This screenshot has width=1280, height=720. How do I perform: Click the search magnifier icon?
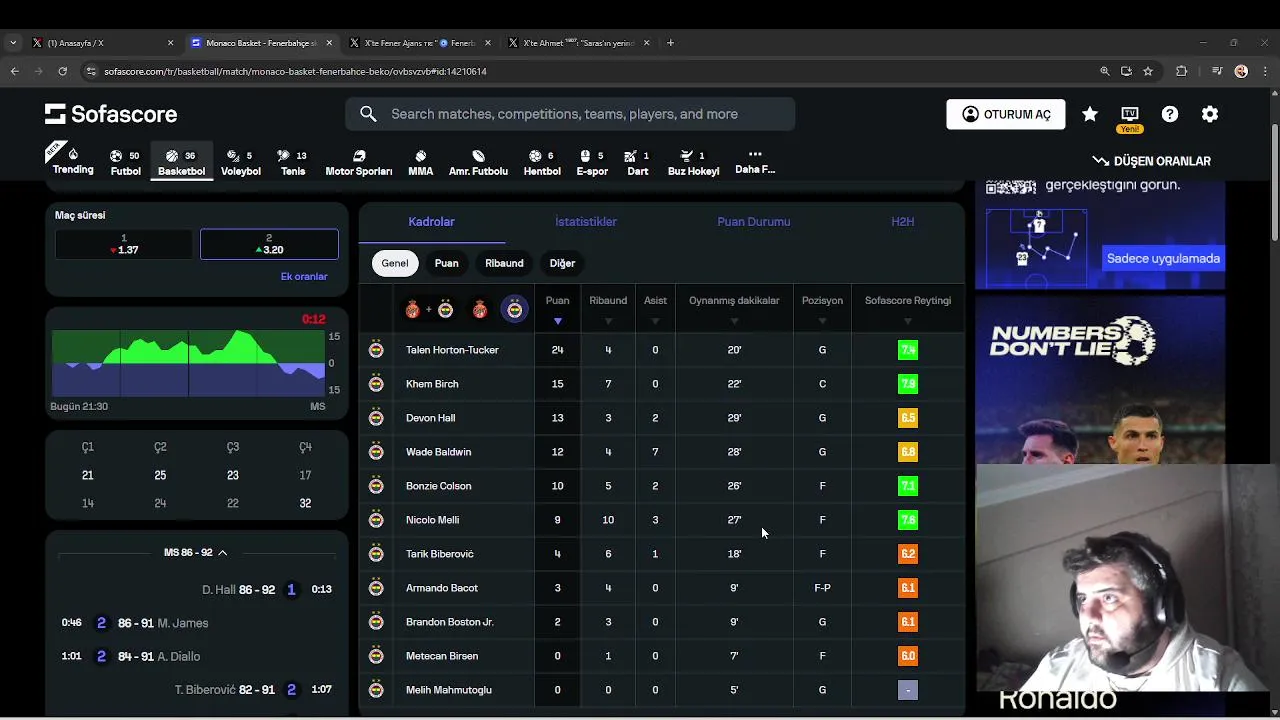(x=368, y=114)
